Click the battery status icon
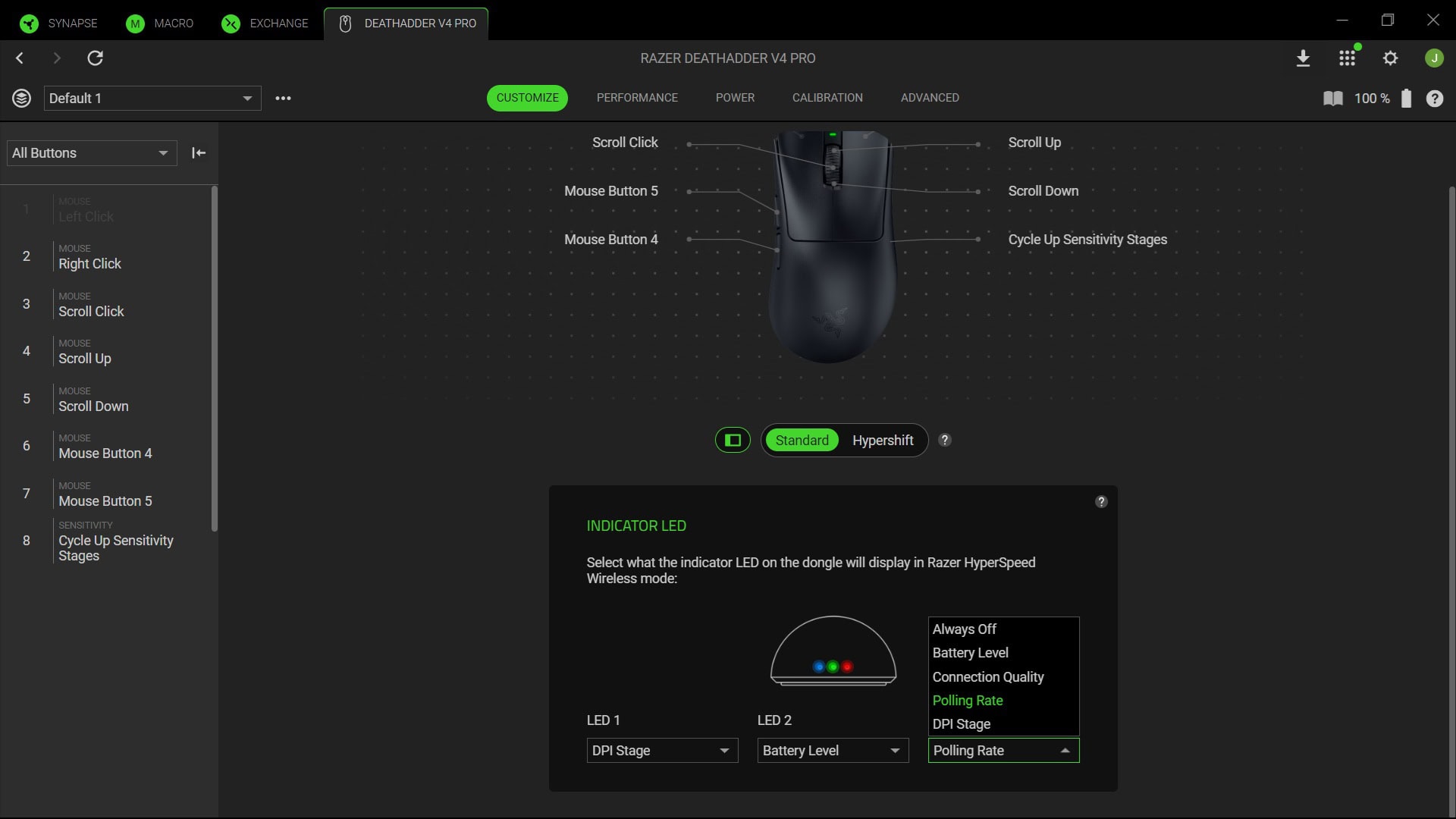Image resolution: width=1456 pixels, height=819 pixels. (1406, 99)
